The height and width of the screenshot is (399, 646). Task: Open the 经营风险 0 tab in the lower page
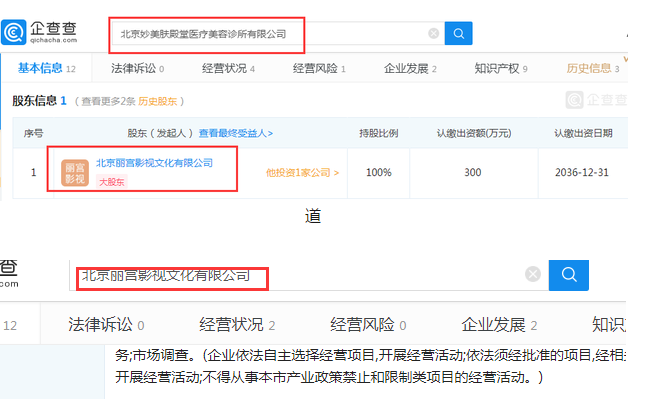(368, 325)
